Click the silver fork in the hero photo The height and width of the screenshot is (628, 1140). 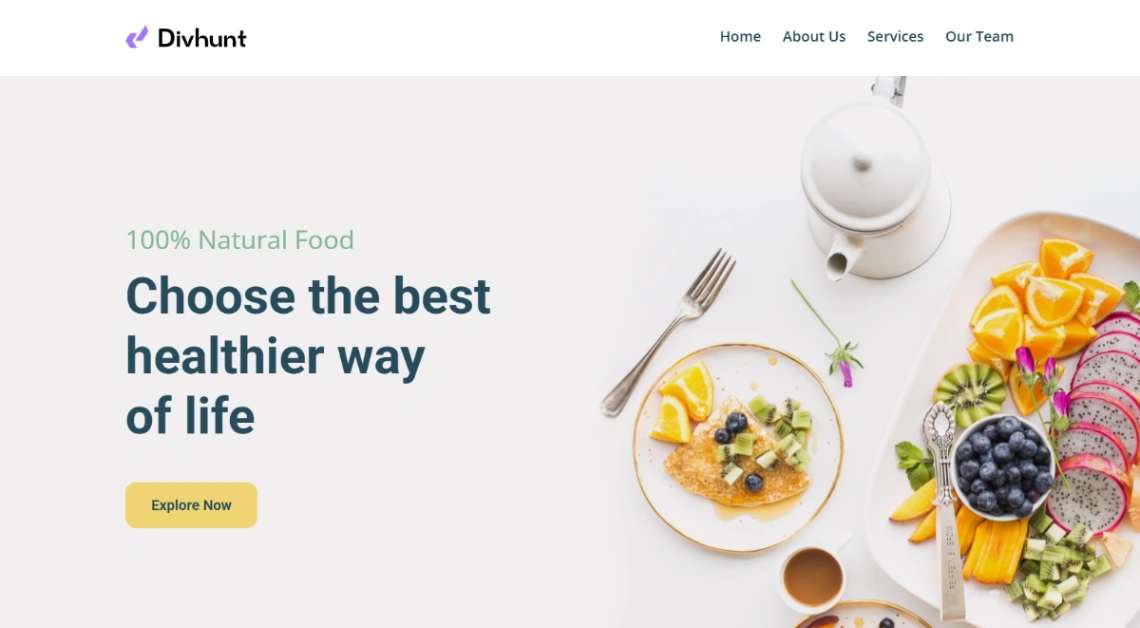667,332
